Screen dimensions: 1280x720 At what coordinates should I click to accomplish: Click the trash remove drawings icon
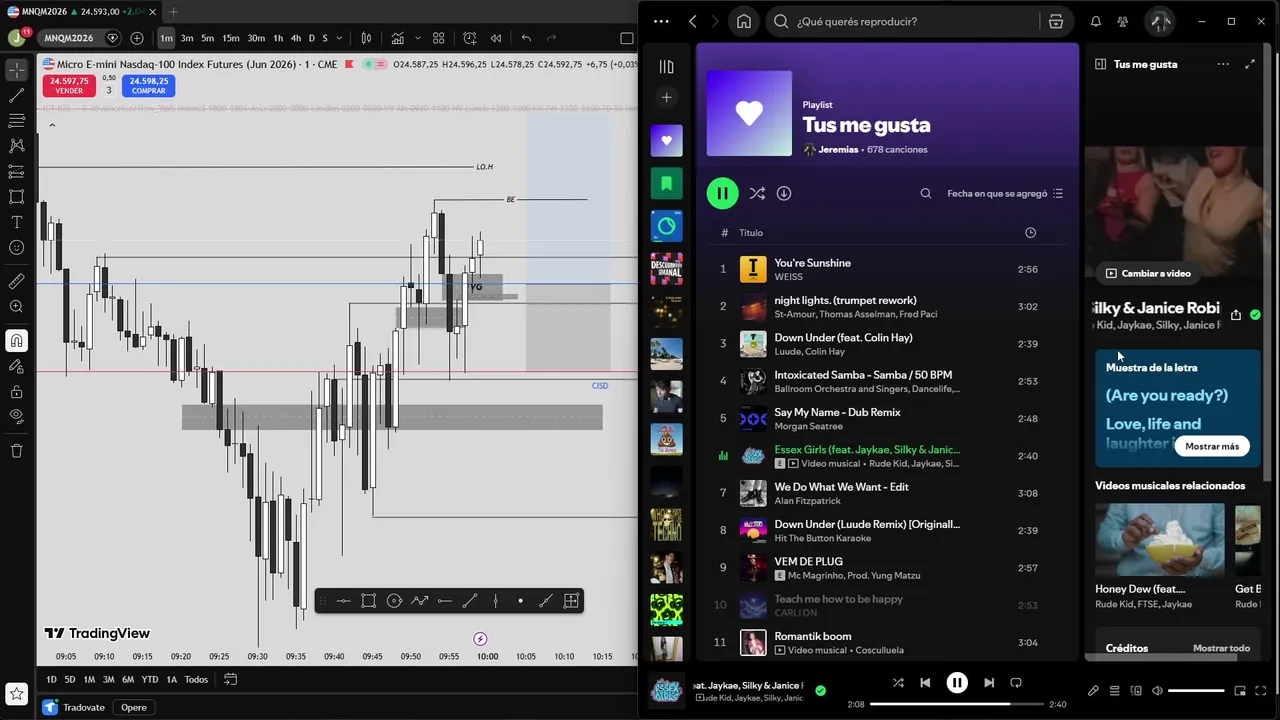(17, 451)
